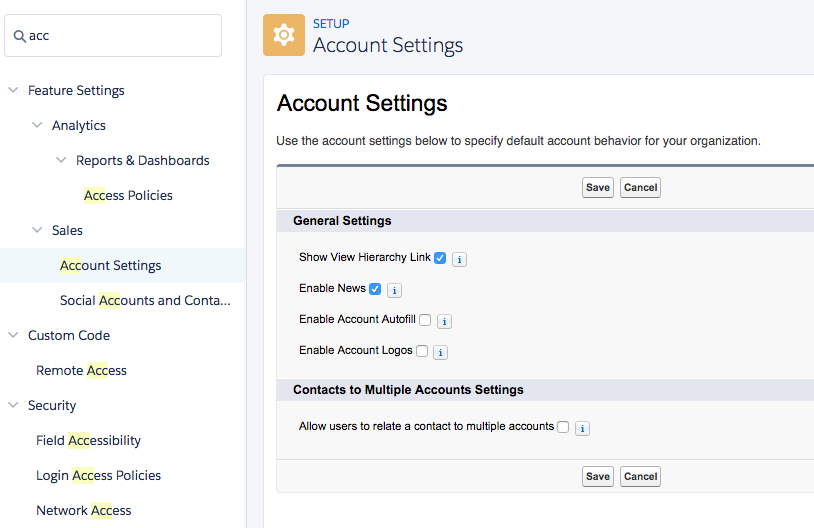The image size is (814, 528).
Task: Enable the Account Autofill checkbox
Action: (425, 320)
